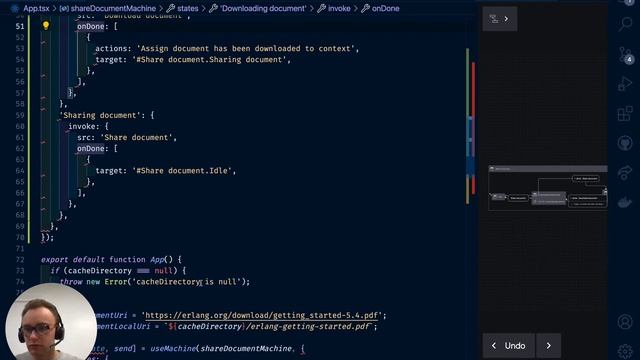Click 'Sharing document' key on line 59

100,115
